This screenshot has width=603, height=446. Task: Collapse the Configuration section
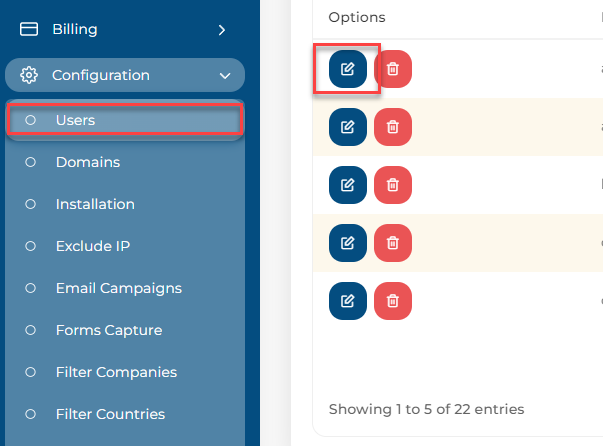coord(225,76)
